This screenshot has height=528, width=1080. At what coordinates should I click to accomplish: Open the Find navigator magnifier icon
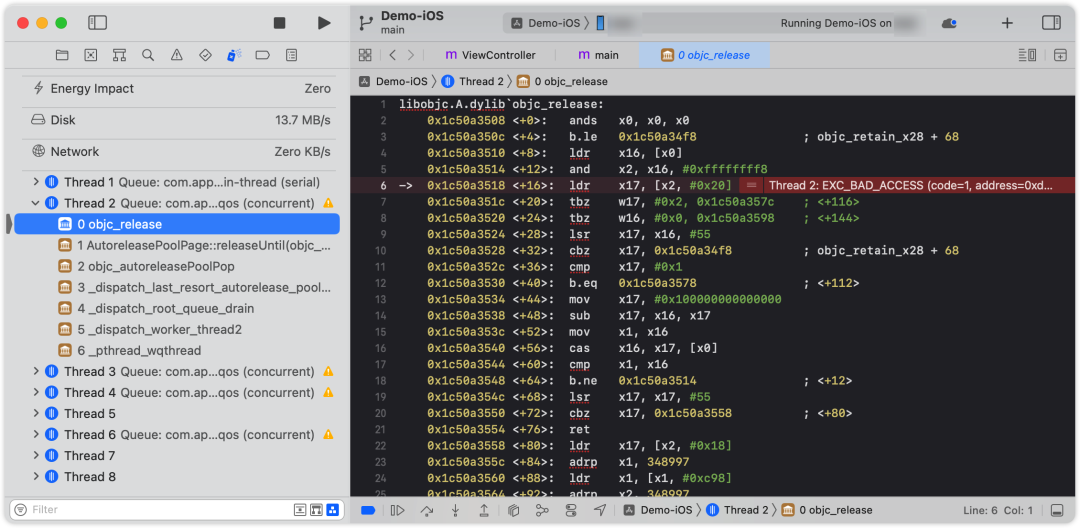click(148, 55)
